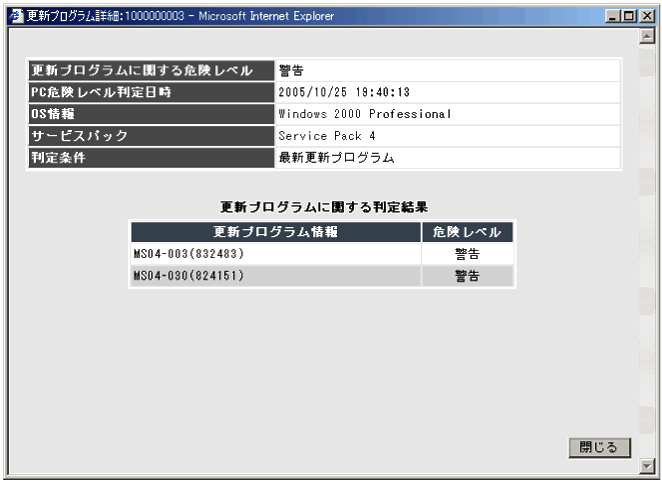
Task: Click the 危険レベル column header
Action: (467, 232)
